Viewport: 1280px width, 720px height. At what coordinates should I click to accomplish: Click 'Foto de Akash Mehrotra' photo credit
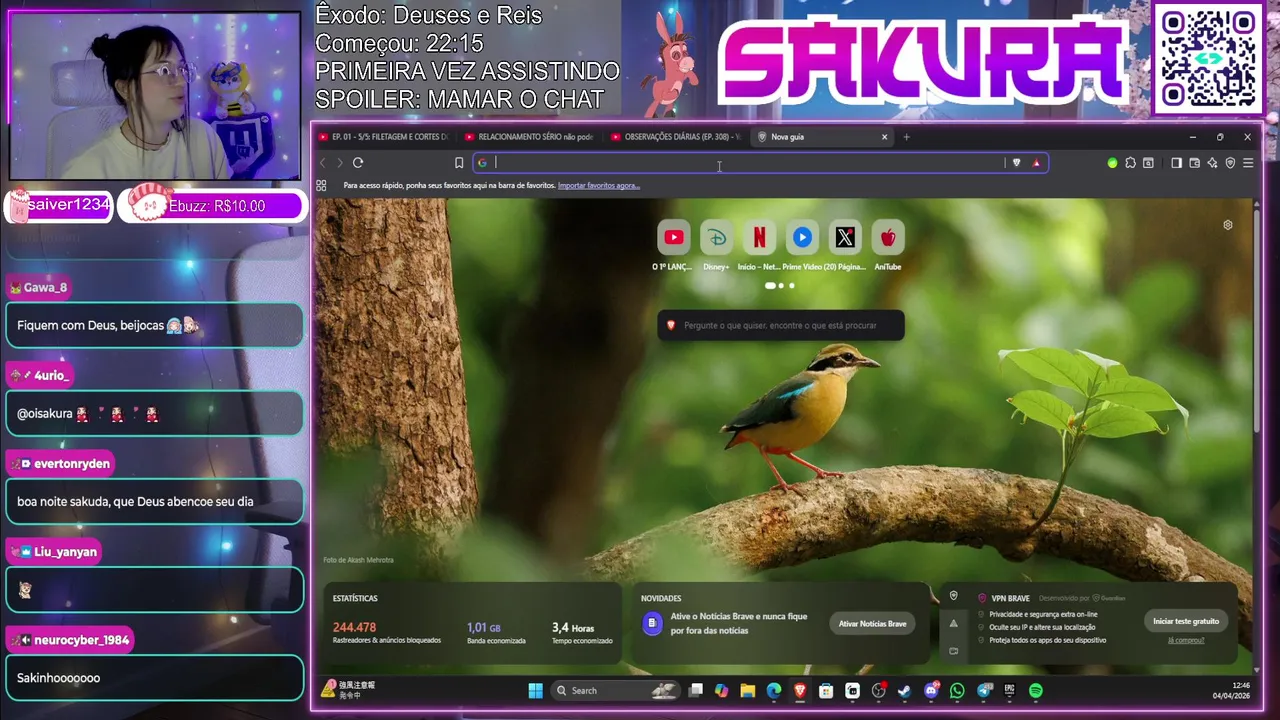pos(358,560)
